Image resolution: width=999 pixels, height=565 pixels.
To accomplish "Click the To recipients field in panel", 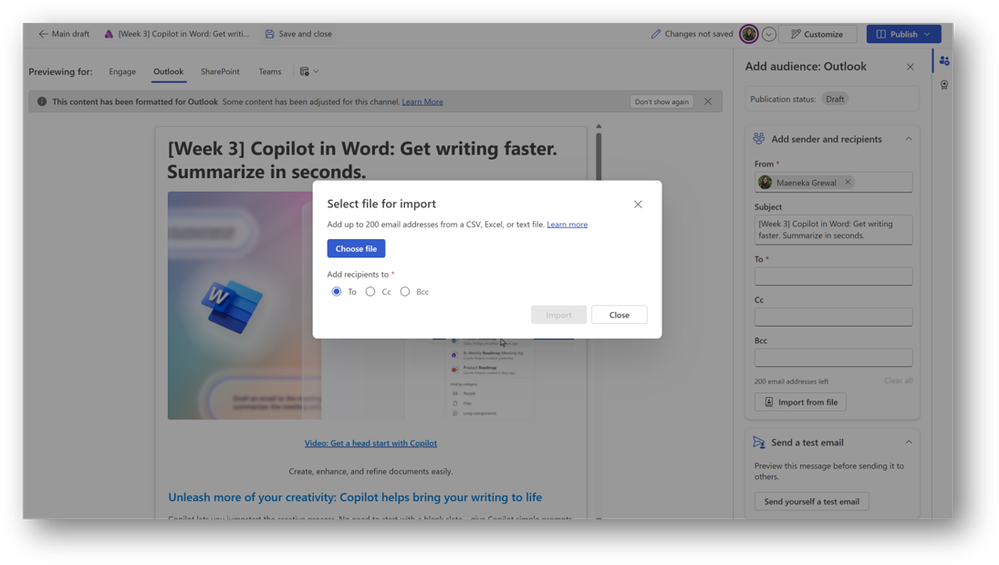I will [x=833, y=276].
